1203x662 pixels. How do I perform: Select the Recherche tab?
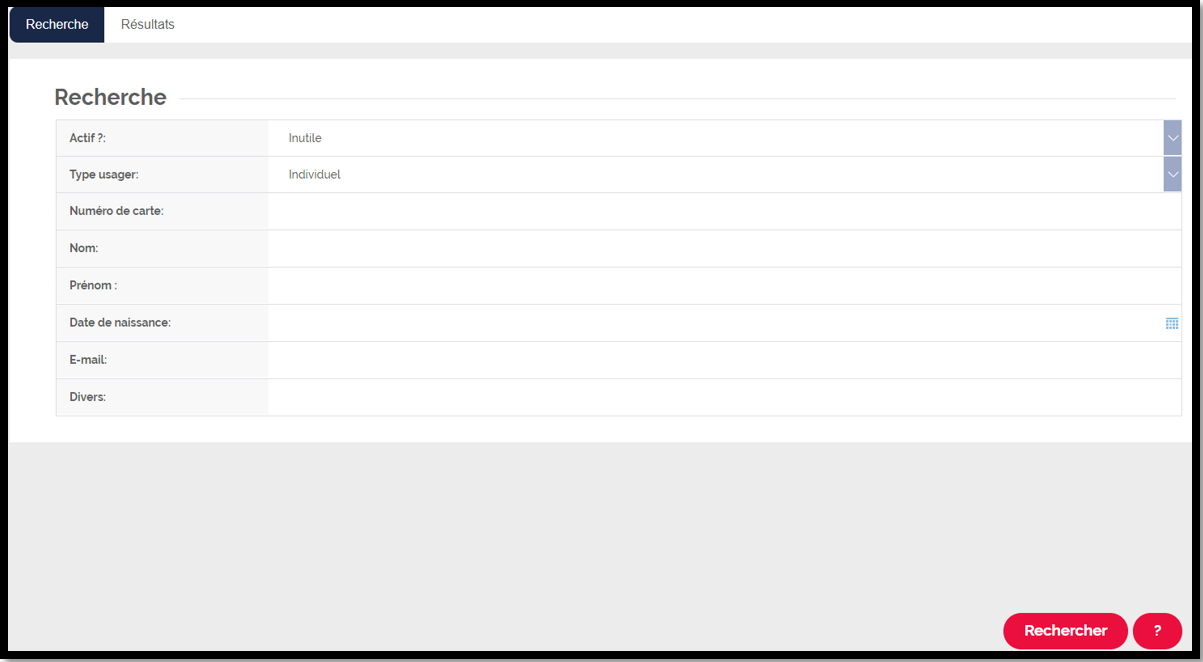57,24
